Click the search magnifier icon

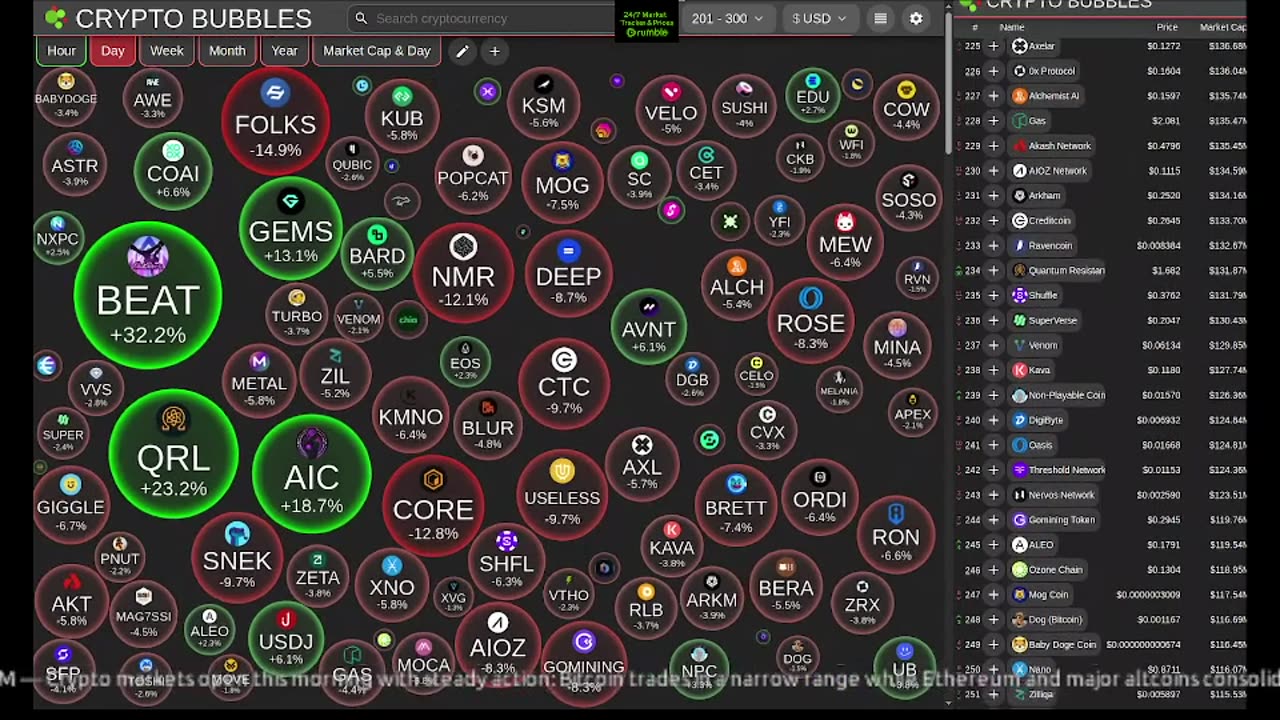[361, 18]
